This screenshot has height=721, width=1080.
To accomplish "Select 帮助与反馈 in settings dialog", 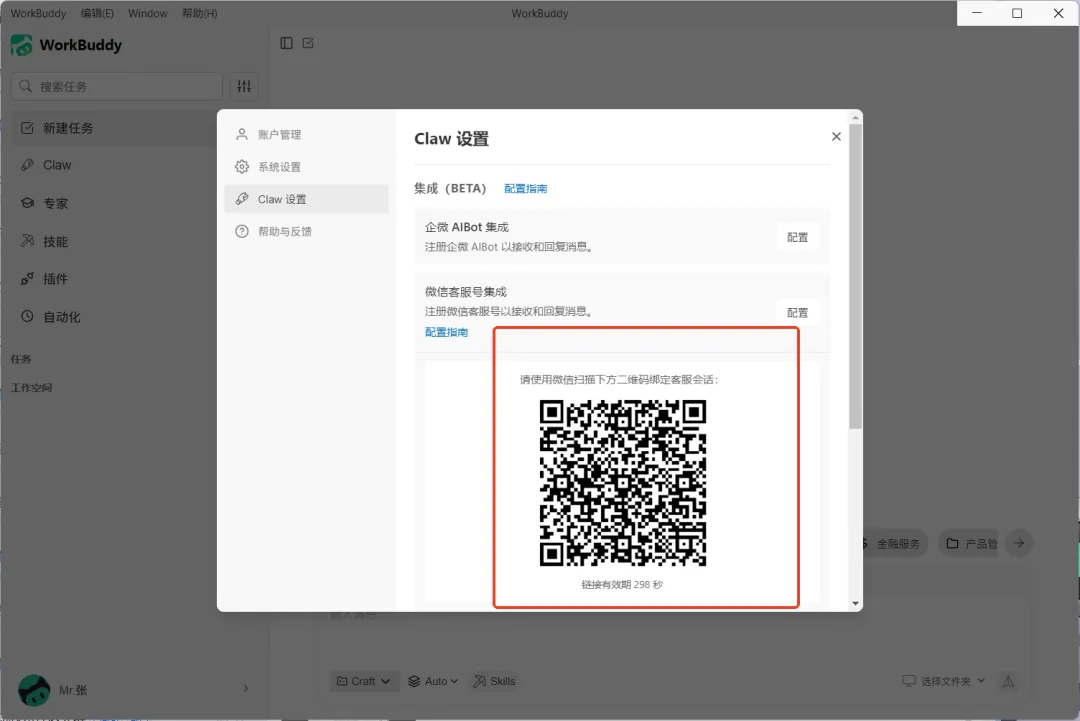I will pyautogui.click(x=307, y=231).
